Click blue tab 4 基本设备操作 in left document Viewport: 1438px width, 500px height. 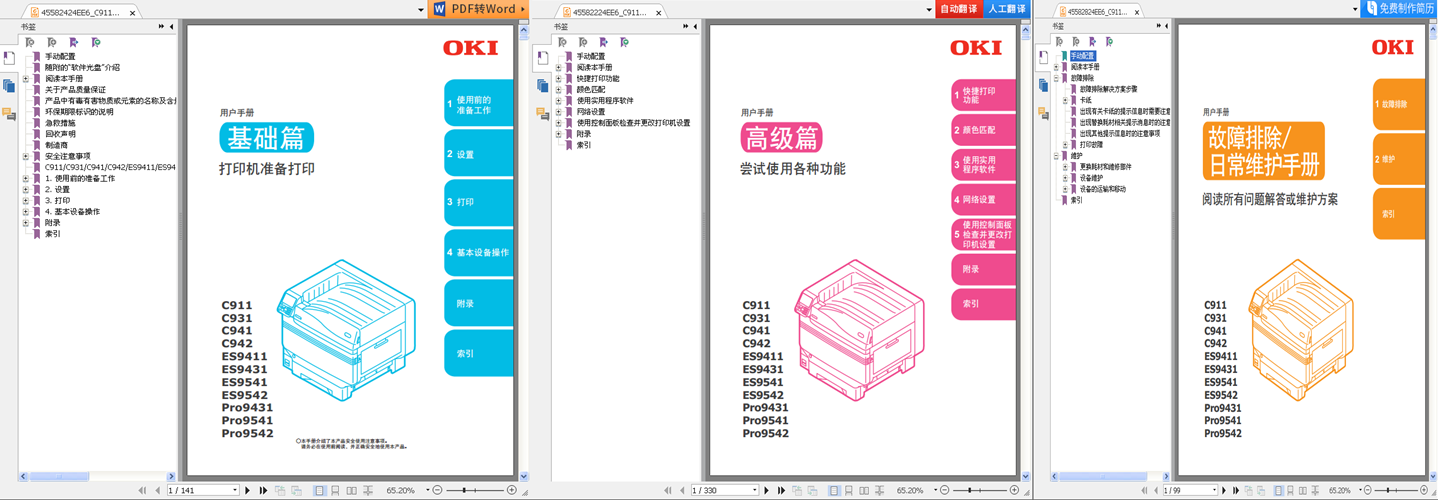[479, 253]
